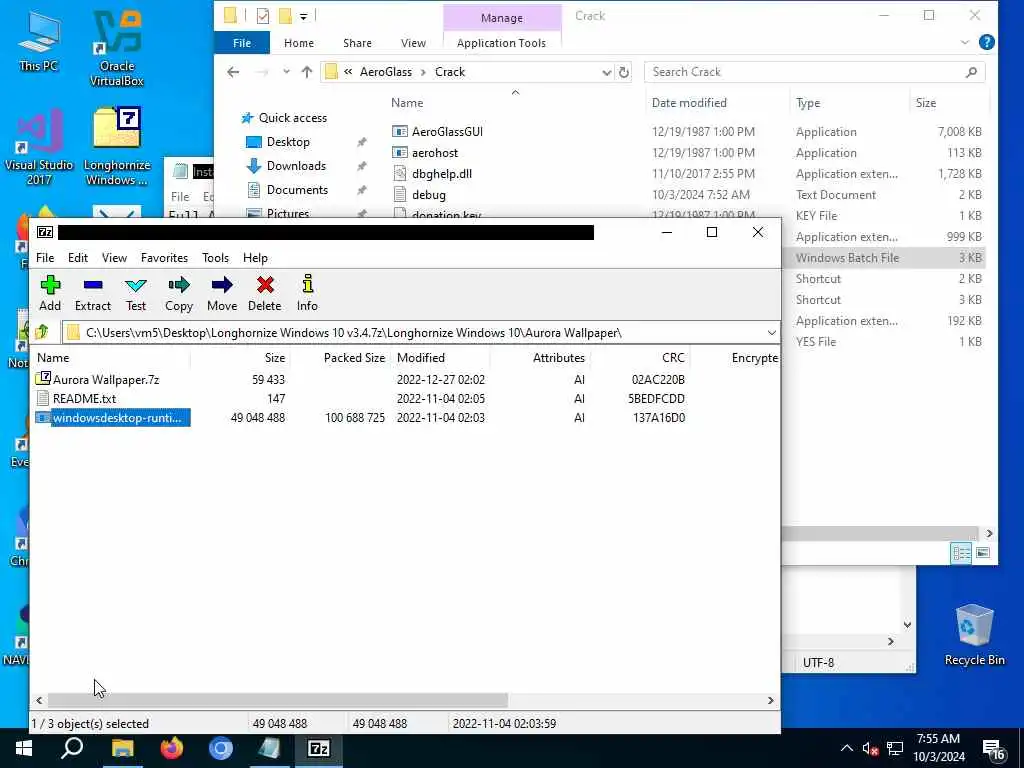This screenshot has width=1024, height=768.
Task: Select Quick access in Explorer sidebar
Action: (x=284, y=118)
